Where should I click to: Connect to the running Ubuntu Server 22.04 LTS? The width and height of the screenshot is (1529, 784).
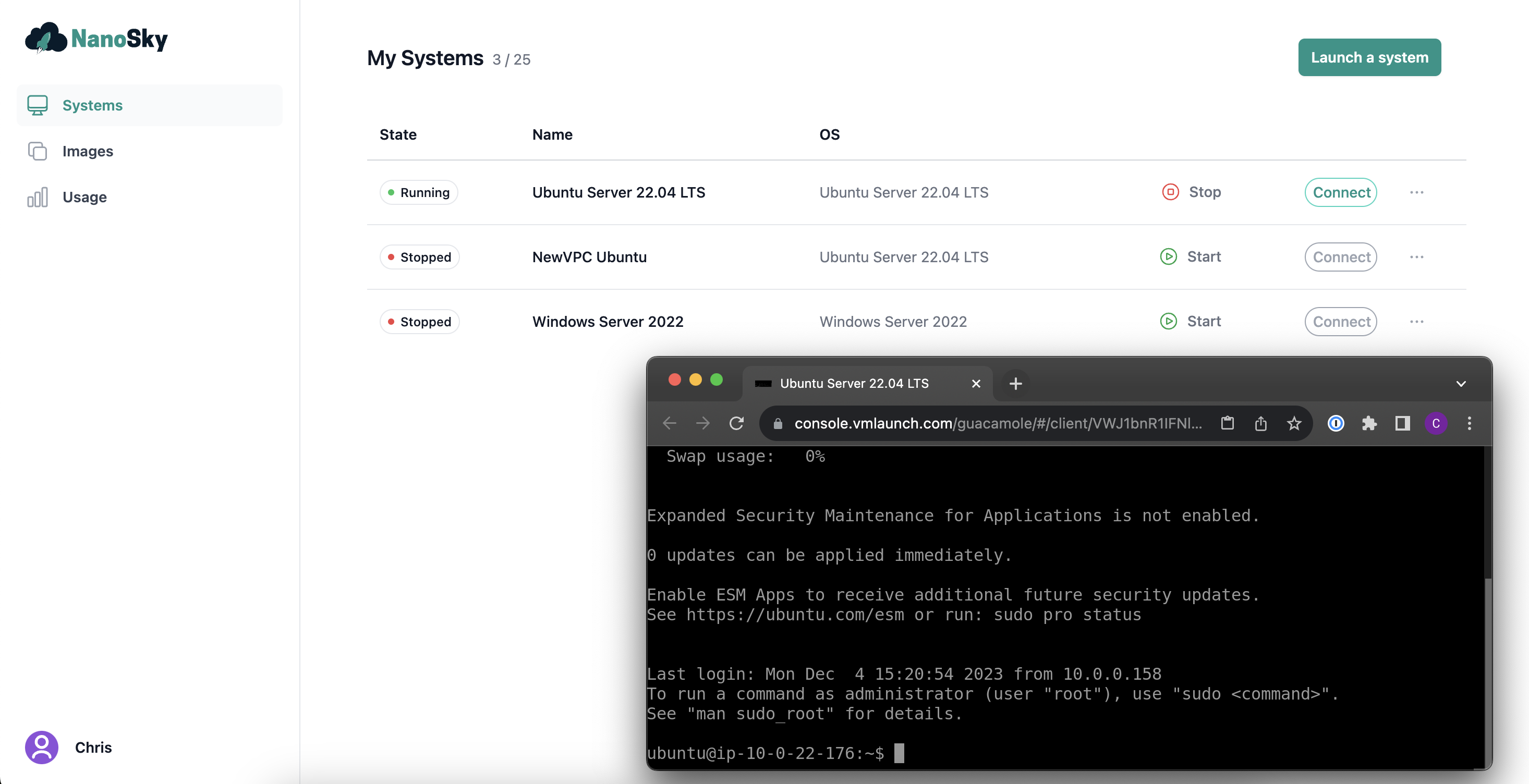(1340, 192)
